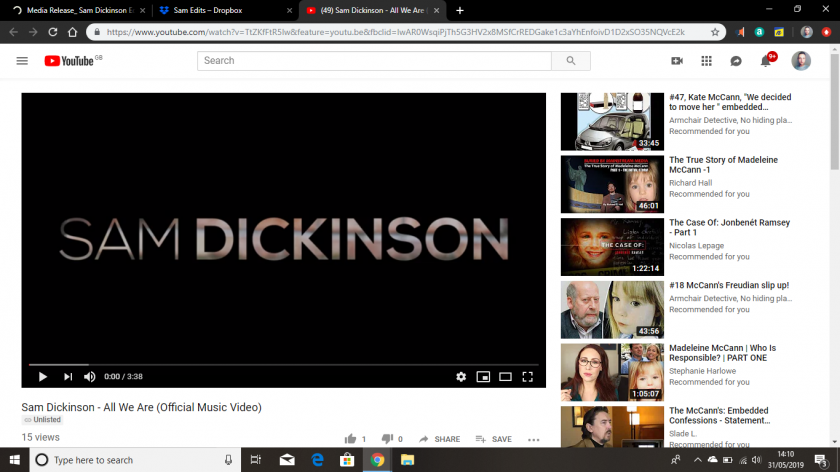Dislike the video with thumbs down
This screenshot has width=840, height=472.
(387, 439)
